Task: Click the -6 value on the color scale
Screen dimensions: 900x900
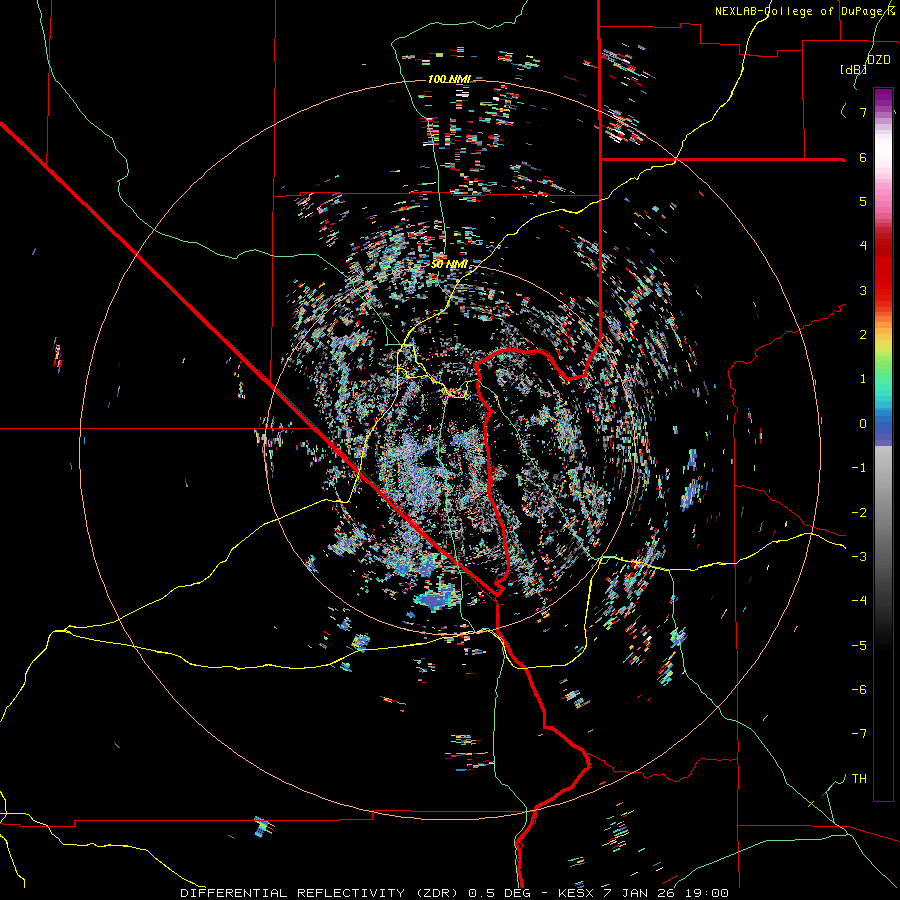Action: 859,690
